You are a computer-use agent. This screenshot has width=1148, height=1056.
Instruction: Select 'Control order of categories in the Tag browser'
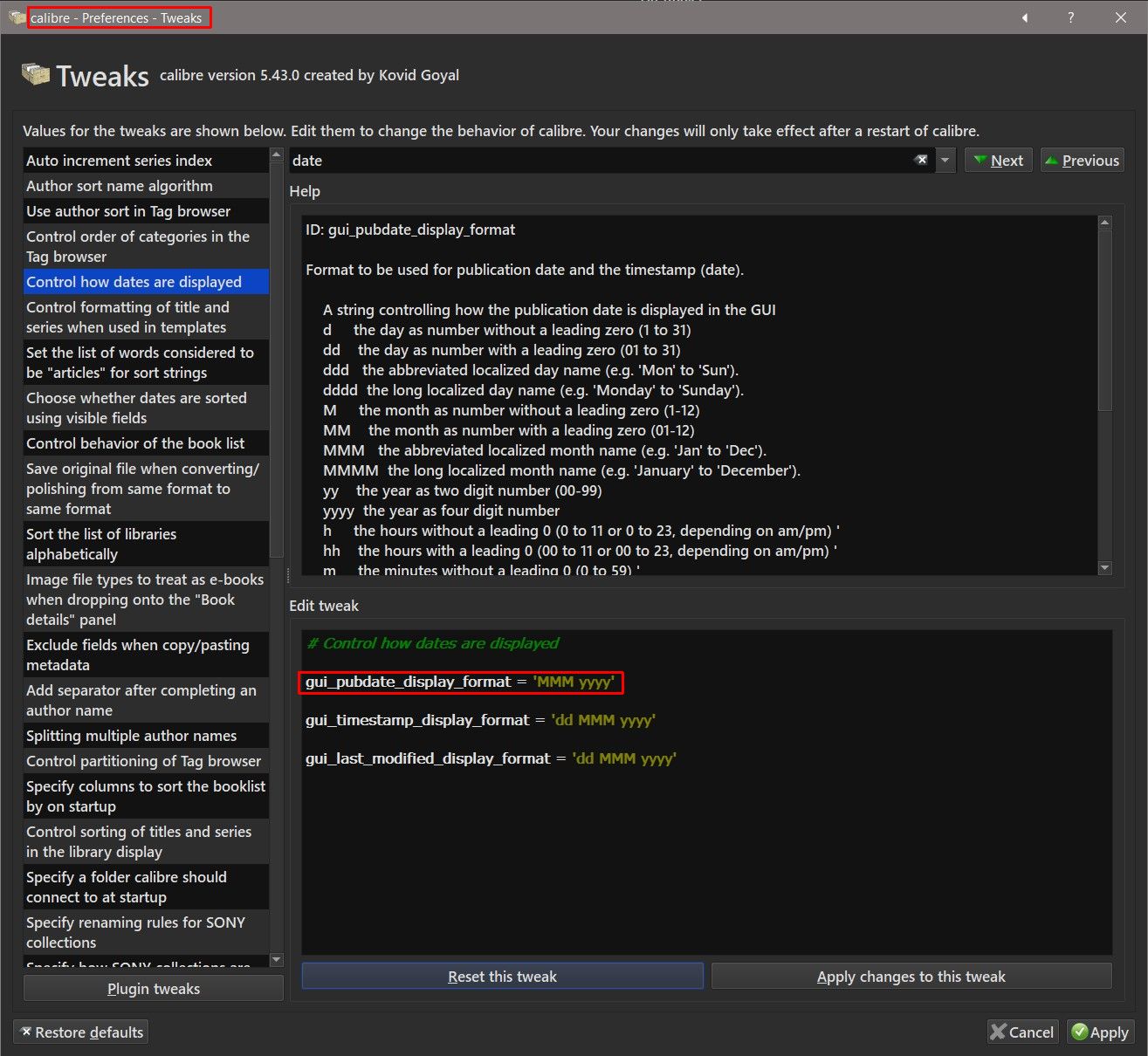tap(146, 247)
